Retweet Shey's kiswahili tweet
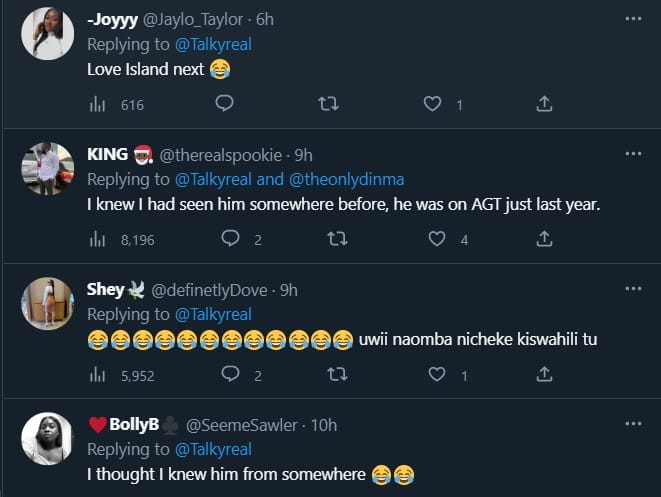Viewport: 661px width, 497px height. (339, 374)
